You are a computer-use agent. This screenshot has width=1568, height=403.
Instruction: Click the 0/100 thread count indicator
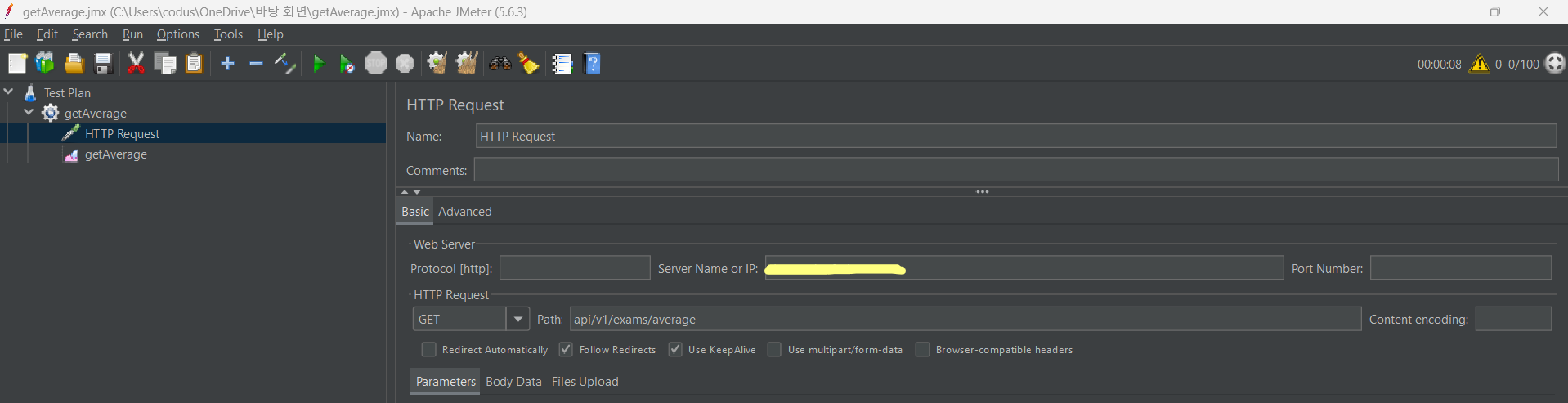coord(1524,64)
